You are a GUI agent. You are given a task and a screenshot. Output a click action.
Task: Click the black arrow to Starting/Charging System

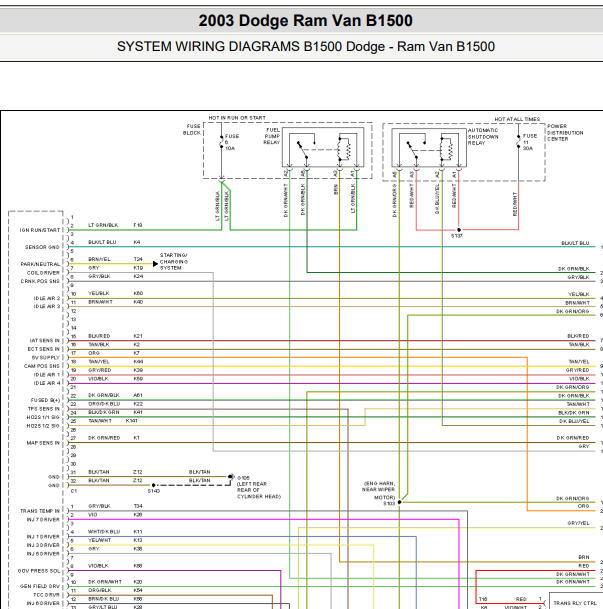click(x=155, y=264)
